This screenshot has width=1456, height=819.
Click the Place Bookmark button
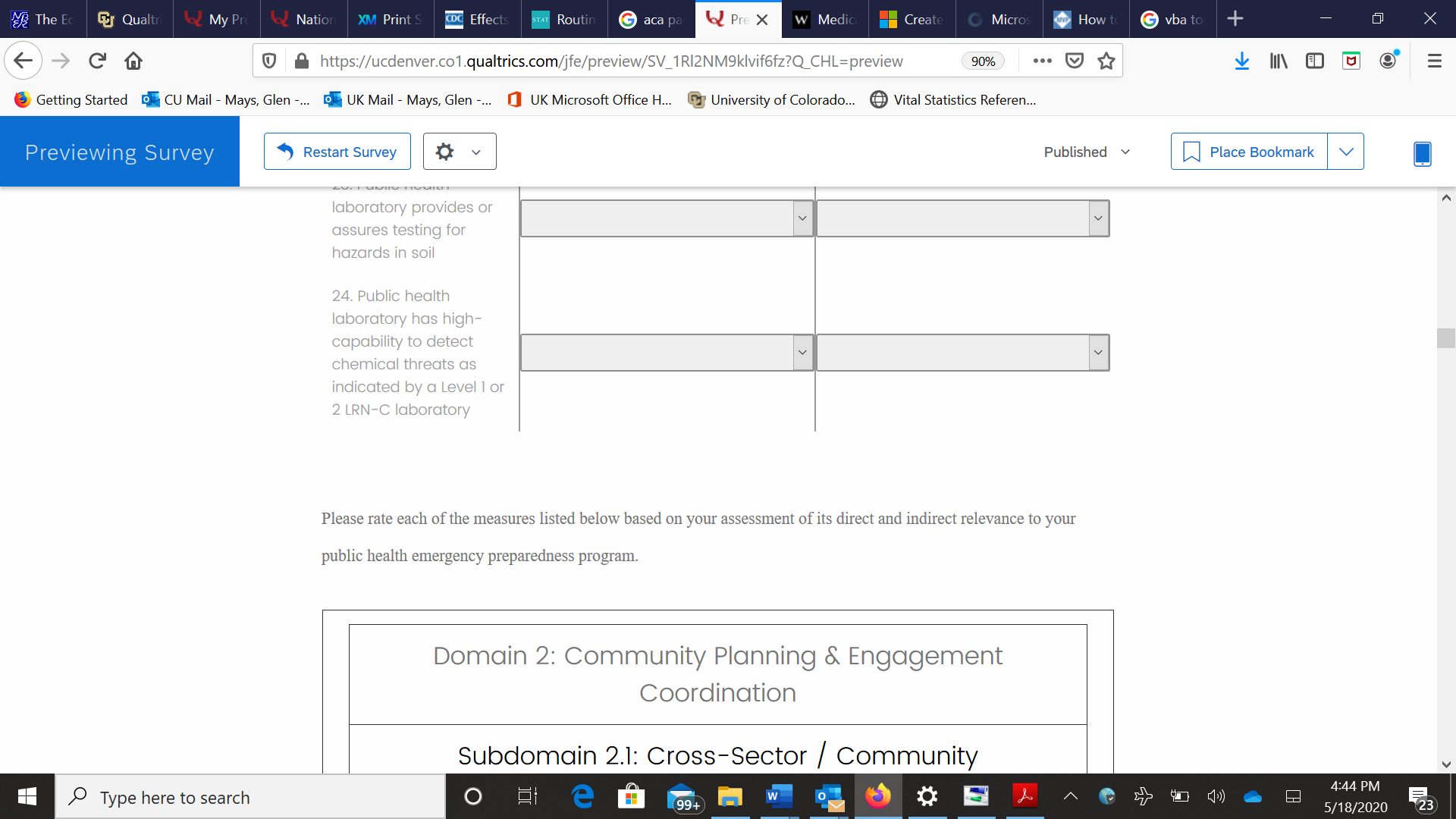click(1249, 152)
